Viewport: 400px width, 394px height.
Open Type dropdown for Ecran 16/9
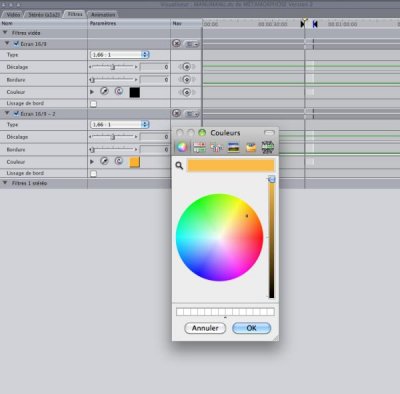[119, 55]
